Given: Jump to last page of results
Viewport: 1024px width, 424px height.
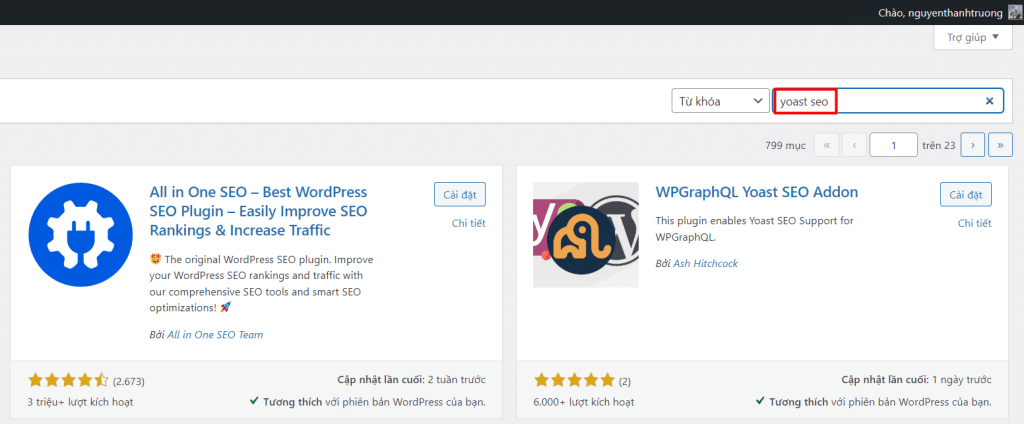Looking at the screenshot, I should pyautogui.click(x=999, y=145).
